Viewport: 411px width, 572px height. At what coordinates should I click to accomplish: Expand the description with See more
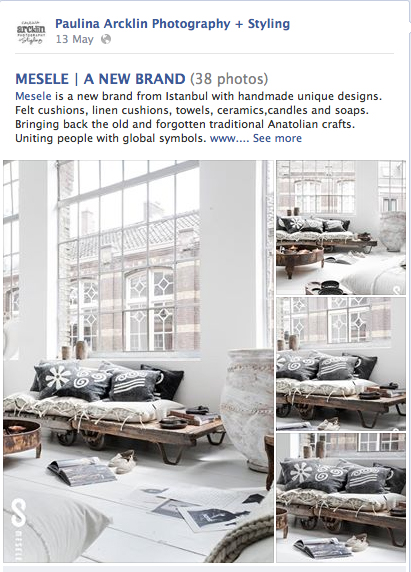pyautogui.click(x=277, y=138)
